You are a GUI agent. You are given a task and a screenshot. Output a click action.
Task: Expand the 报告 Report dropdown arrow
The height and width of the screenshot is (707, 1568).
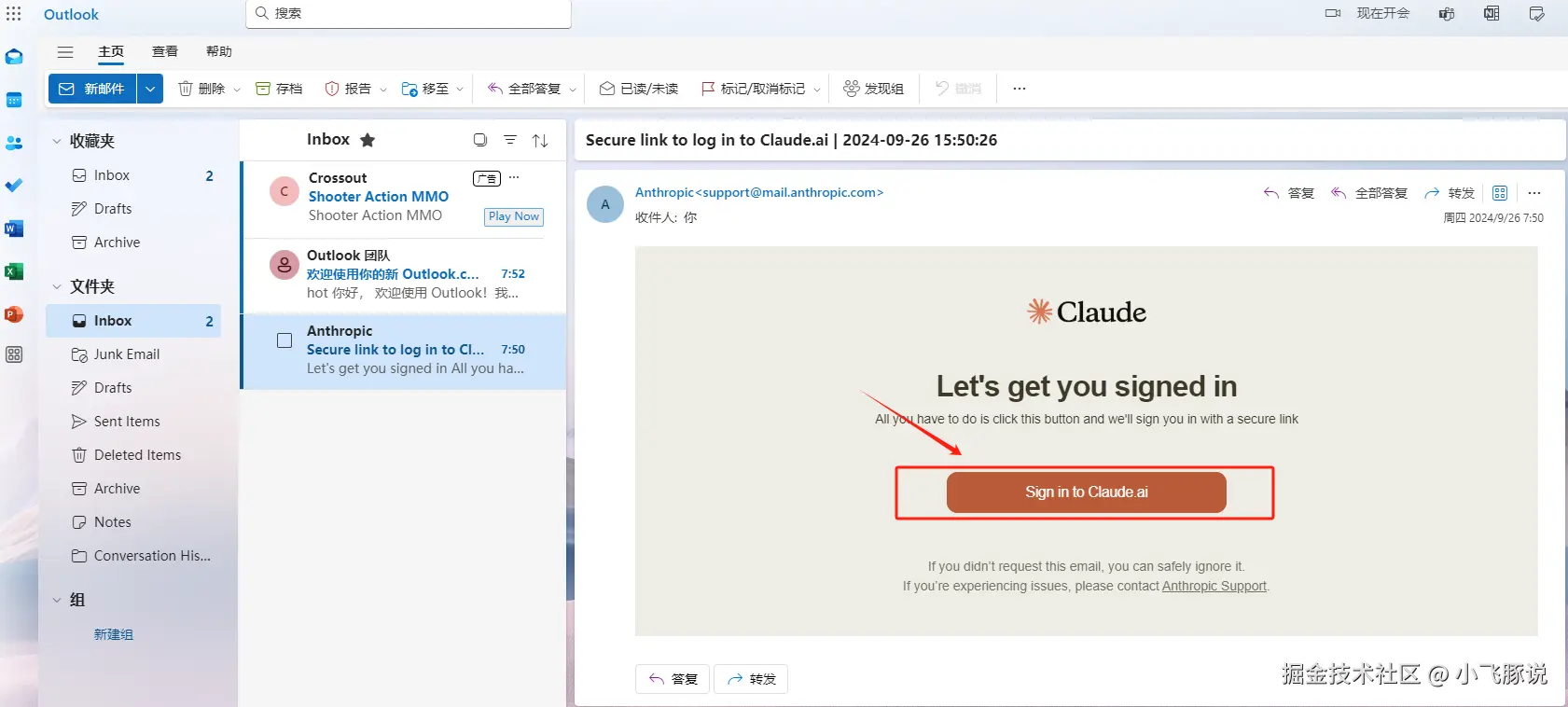(x=383, y=90)
